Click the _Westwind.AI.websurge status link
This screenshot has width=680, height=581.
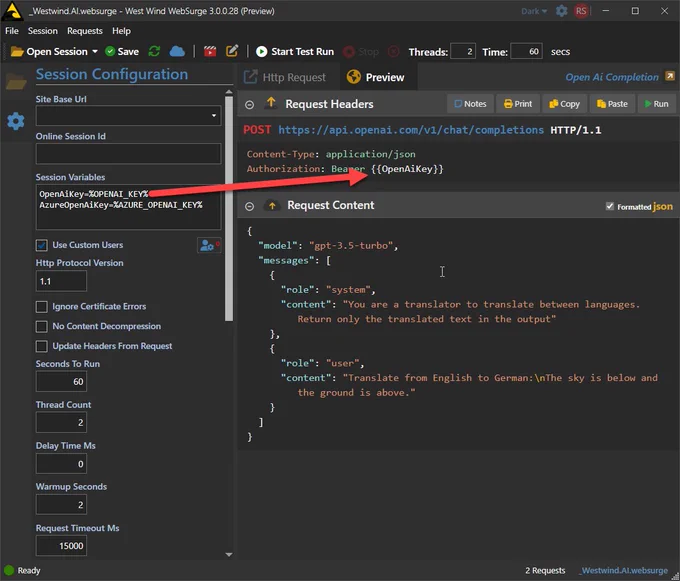point(624,570)
